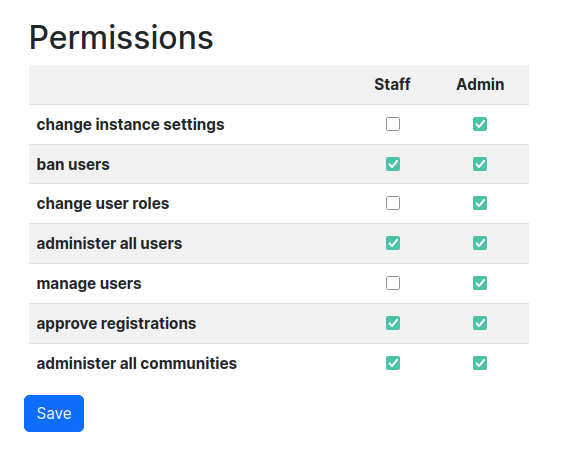This screenshot has height=458, width=569.
Task: Enable Staff permission for change user roles
Action: pos(393,203)
